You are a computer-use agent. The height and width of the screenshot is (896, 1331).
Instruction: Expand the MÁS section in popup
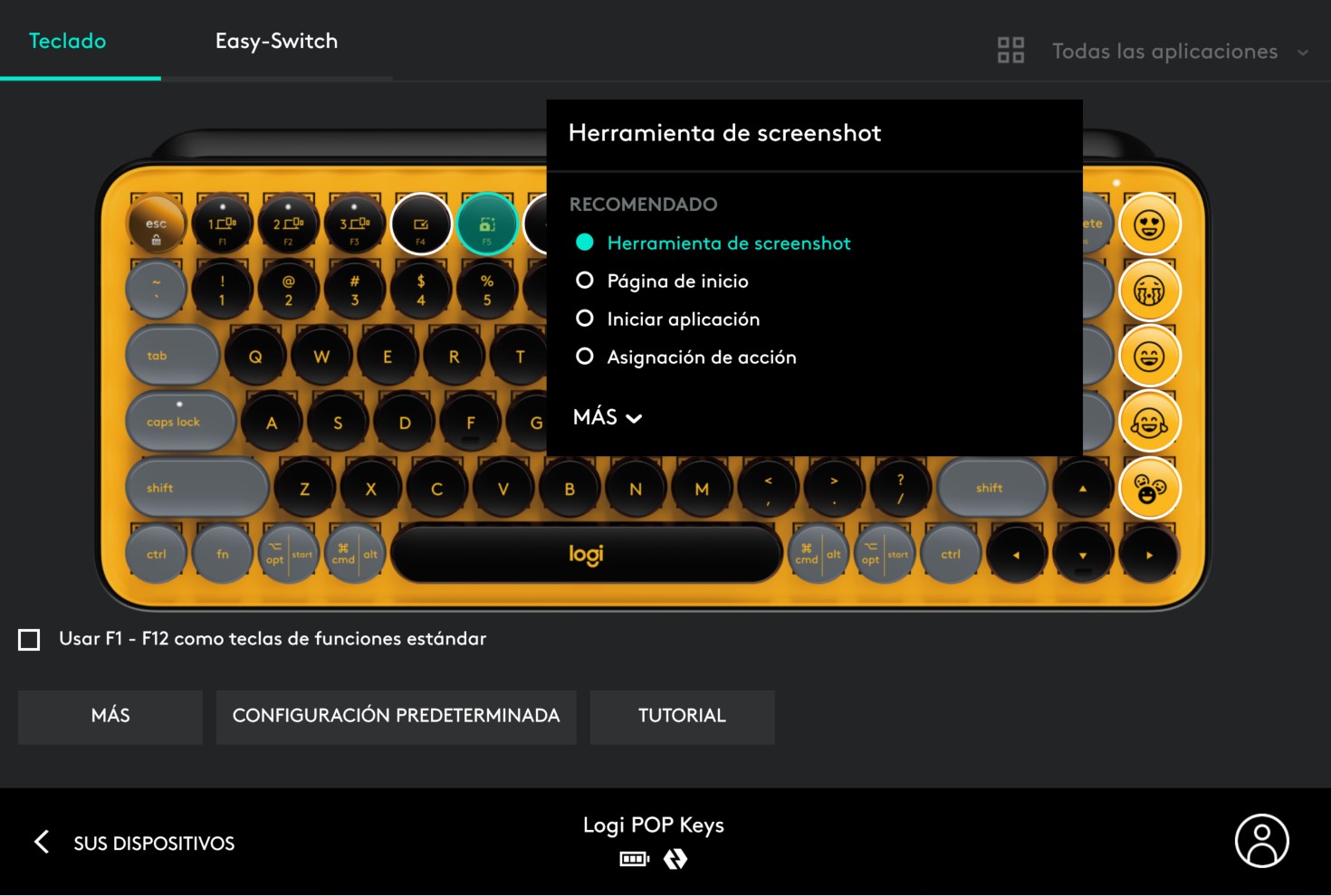[608, 417]
